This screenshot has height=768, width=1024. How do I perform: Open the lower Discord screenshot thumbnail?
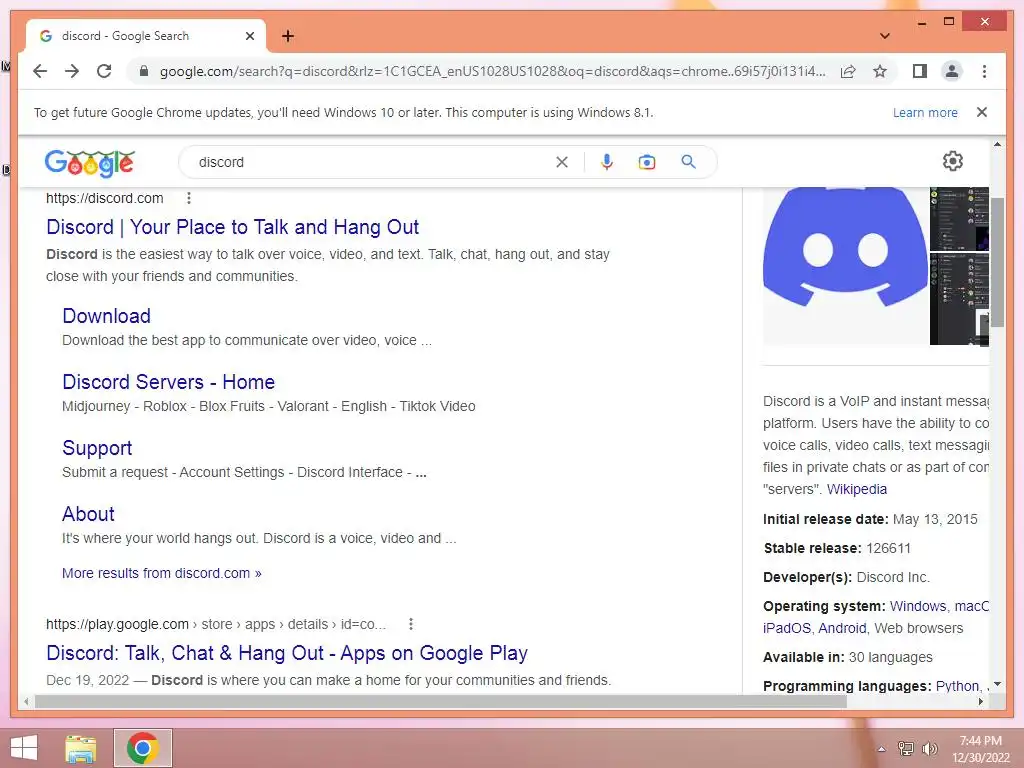(959, 299)
